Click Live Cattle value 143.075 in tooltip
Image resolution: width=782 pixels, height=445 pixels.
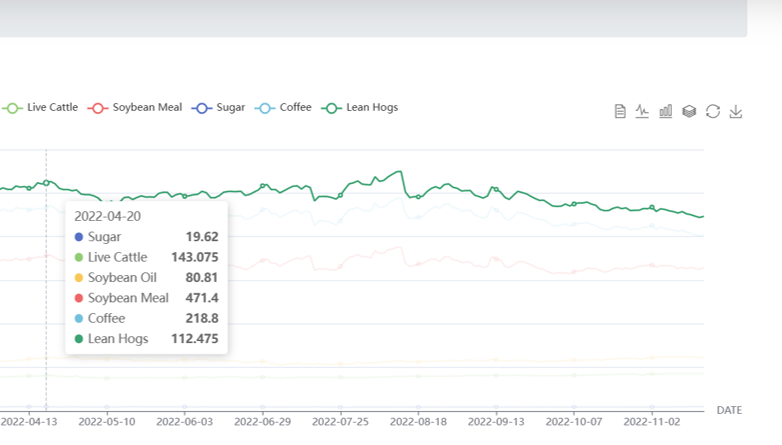click(x=195, y=257)
